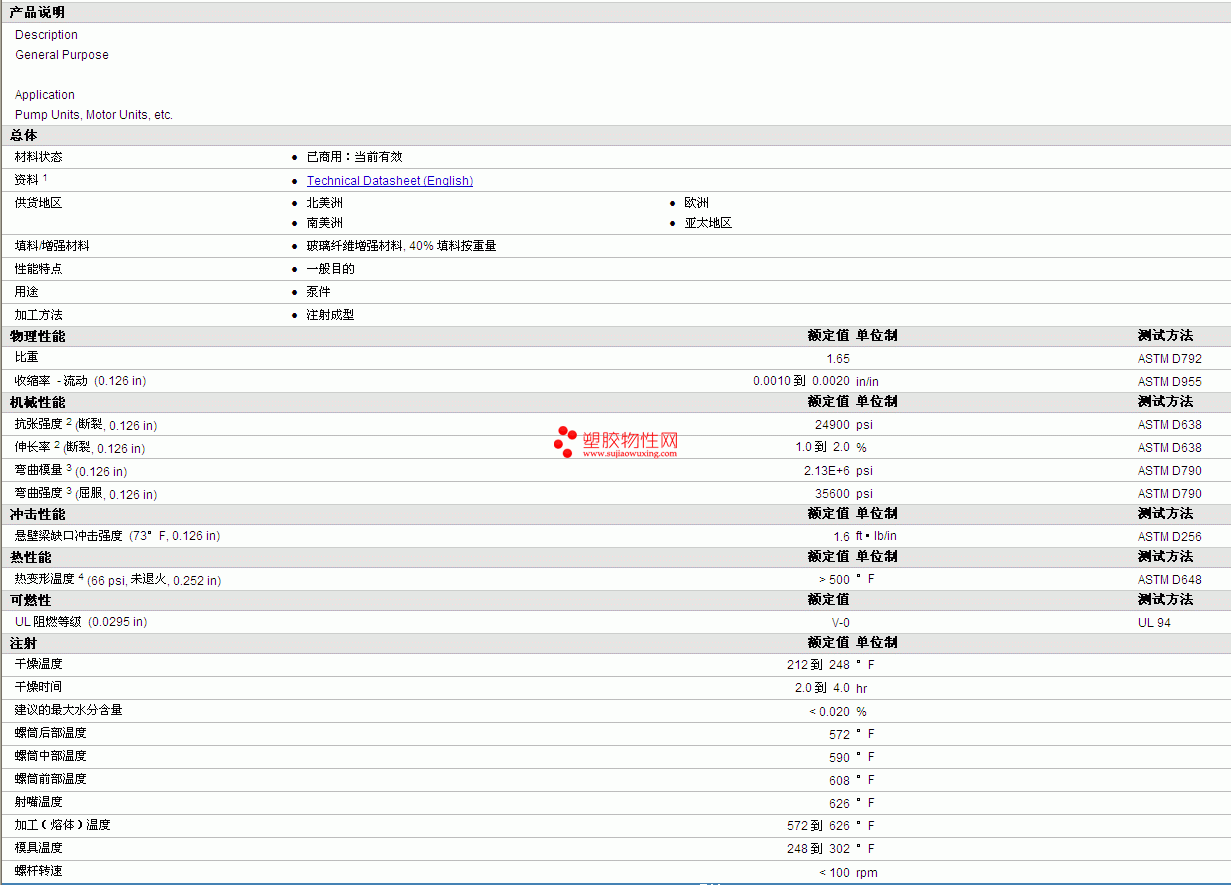Click the 收缩率 - 流动 row label
The image size is (1231, 885).
point(80,381)
